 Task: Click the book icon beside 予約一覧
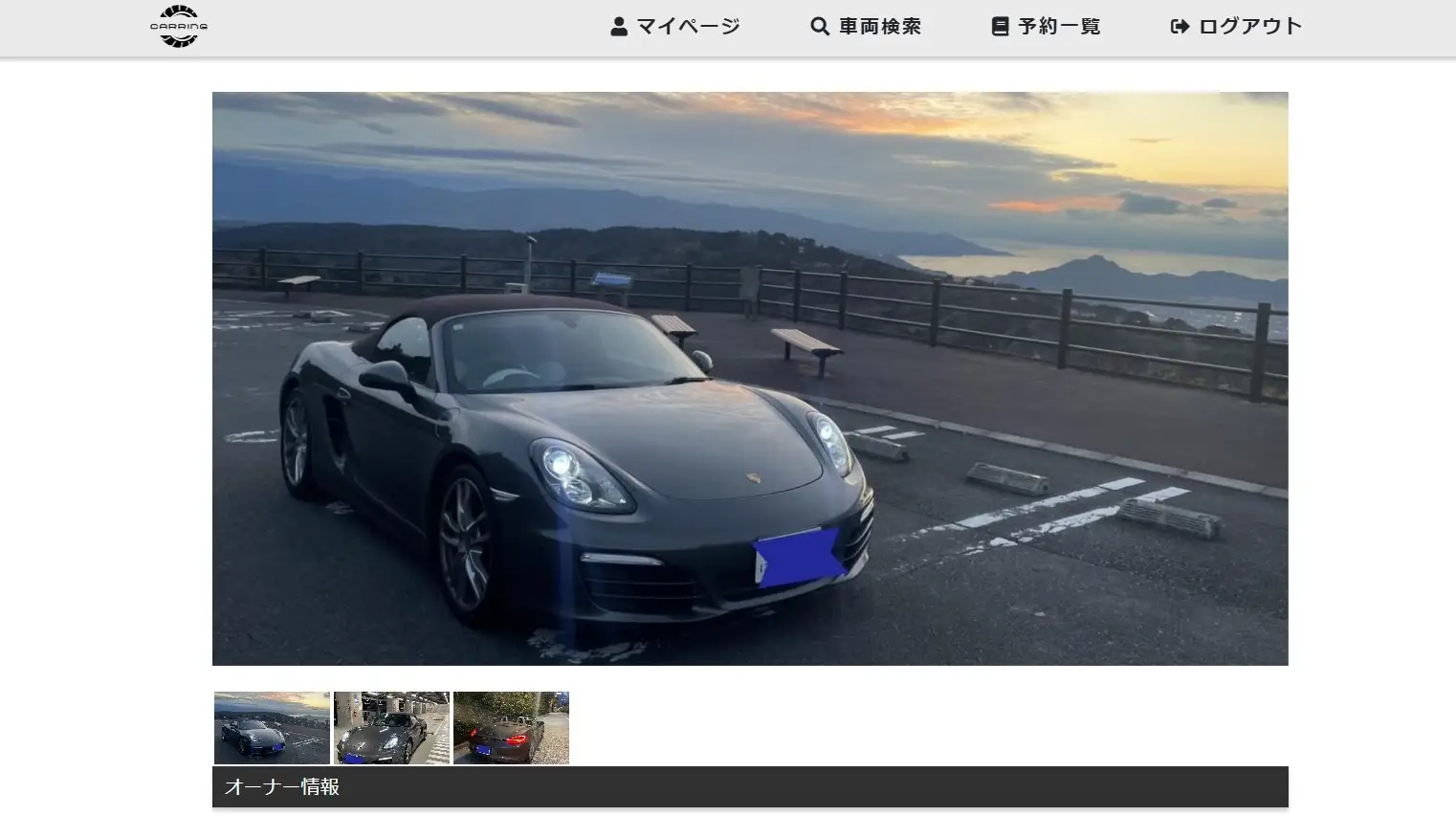click(1000, 27)
